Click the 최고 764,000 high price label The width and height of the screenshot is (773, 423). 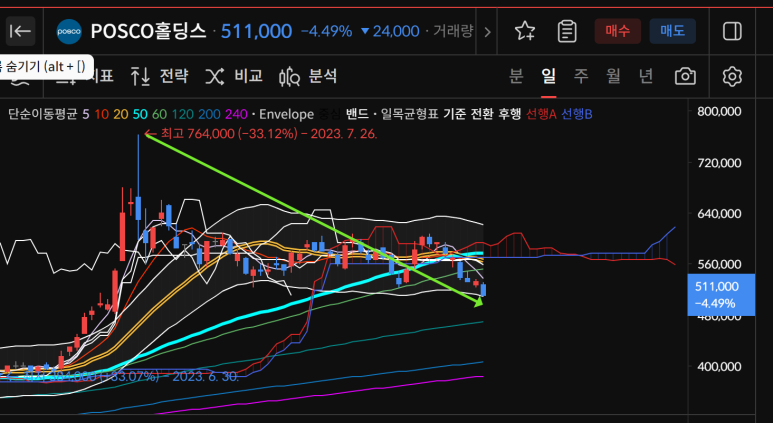click(262, 134)
